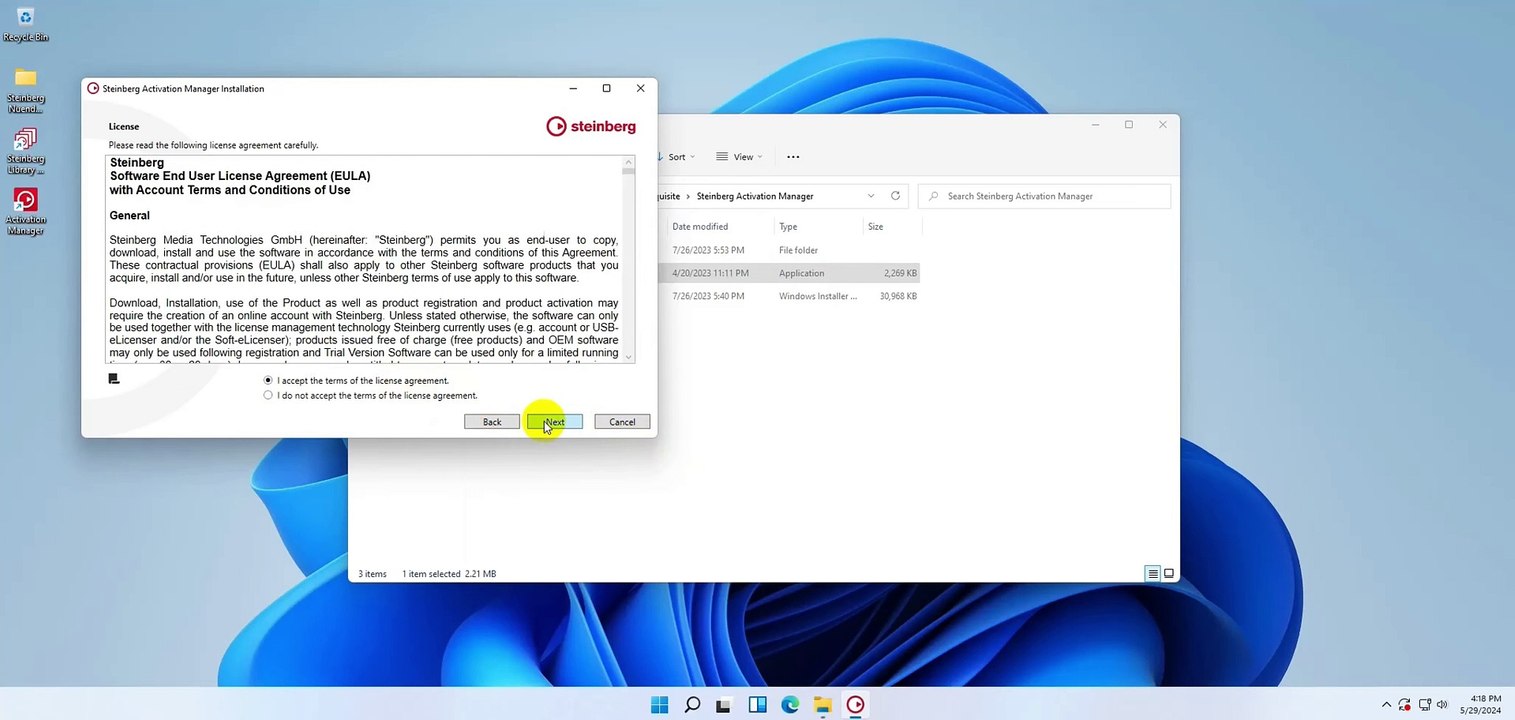The width and height of the screenshot is (1515, 720).
Task: Open the Windows Start menu
Action: (x=659, y=705)
